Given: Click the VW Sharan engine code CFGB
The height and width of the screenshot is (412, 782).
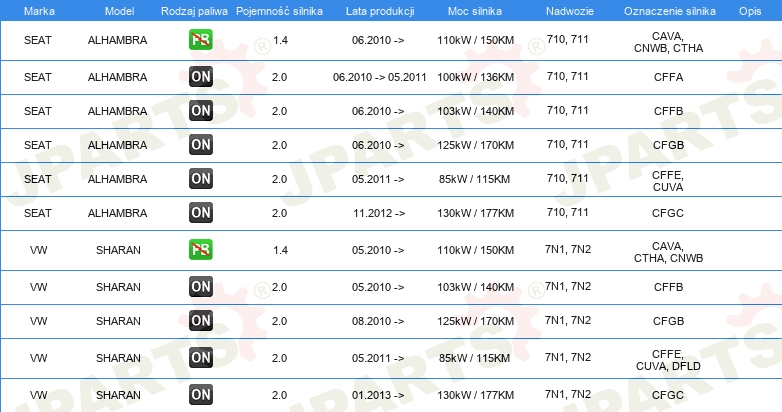Looking at the screenshot, I should (x=668, y=321).
